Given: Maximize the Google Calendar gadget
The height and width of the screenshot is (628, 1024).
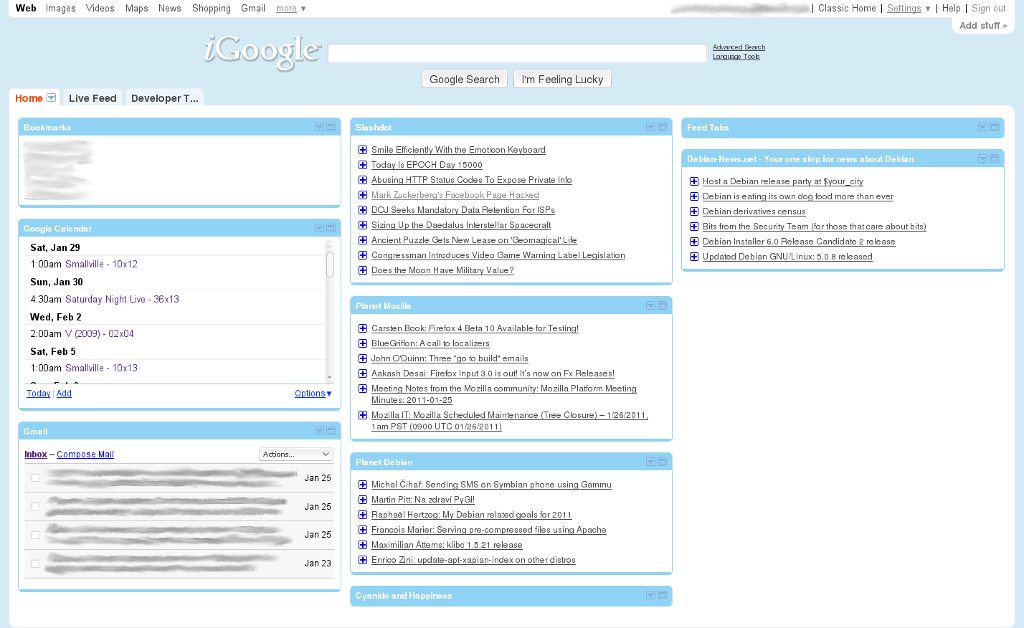Looking at the screenshot, I should (331, 228).
